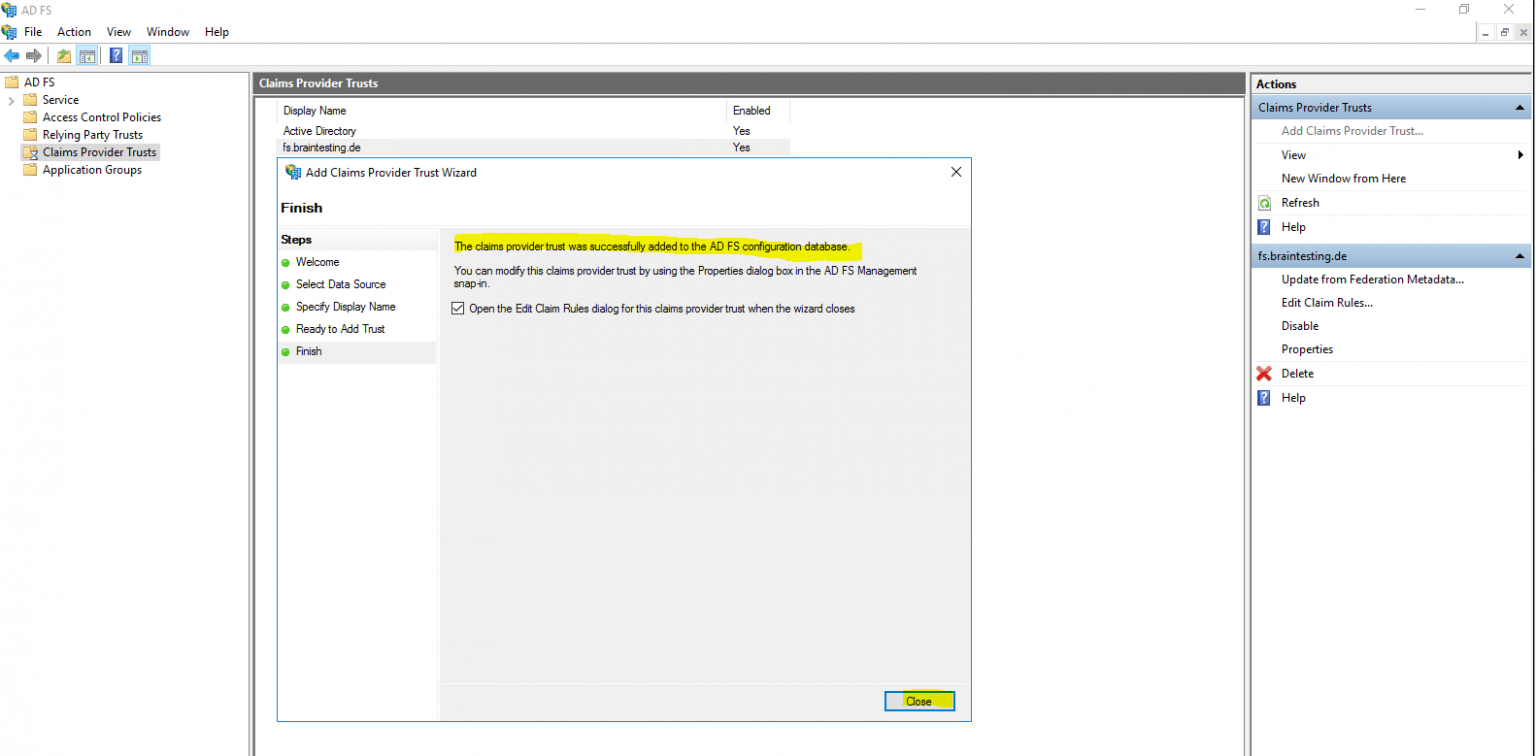Open toolbar Help via question mark icon

(x=115, y=55)
